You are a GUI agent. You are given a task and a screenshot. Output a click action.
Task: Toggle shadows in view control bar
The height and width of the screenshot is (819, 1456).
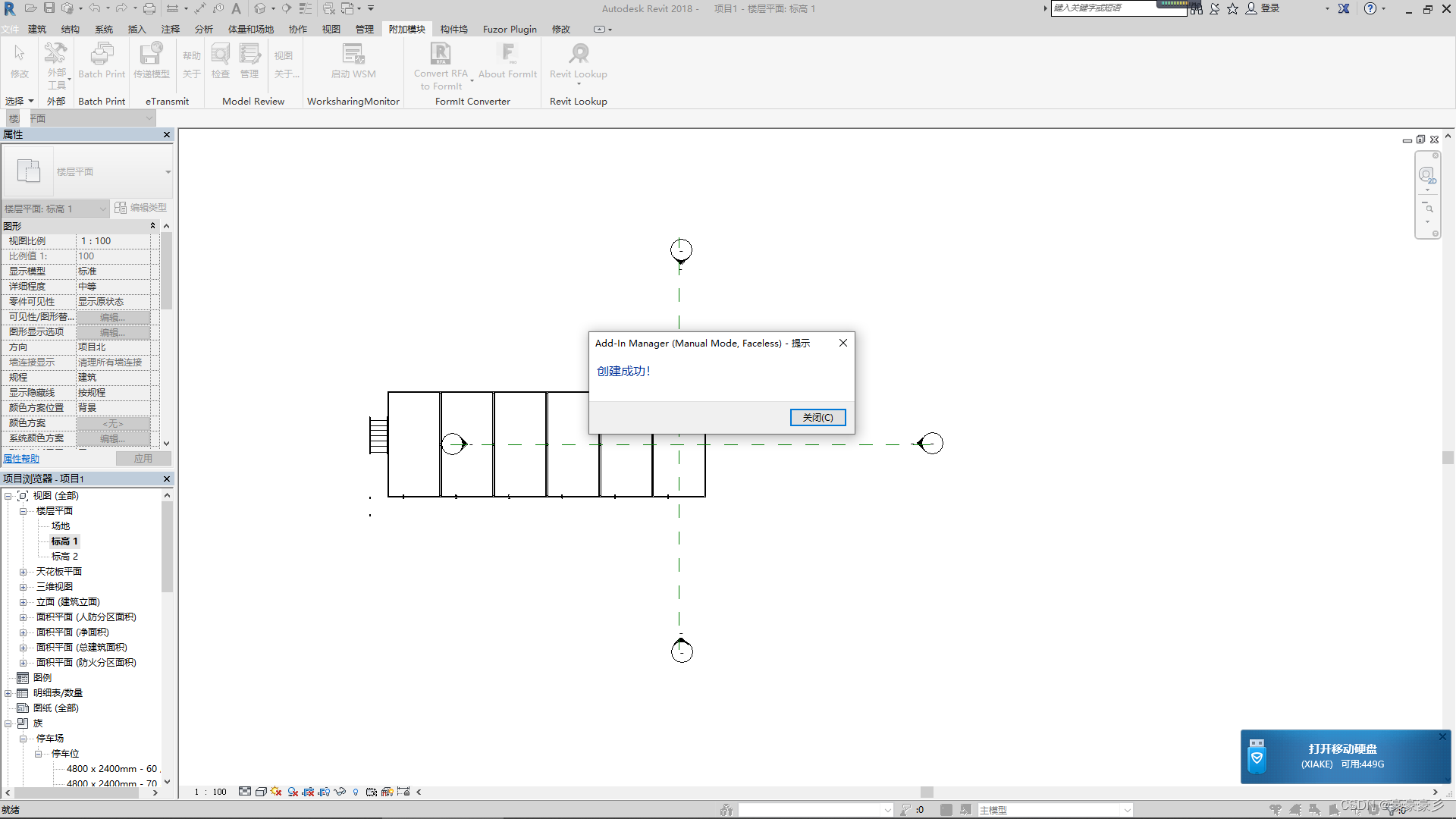(293, 792)
